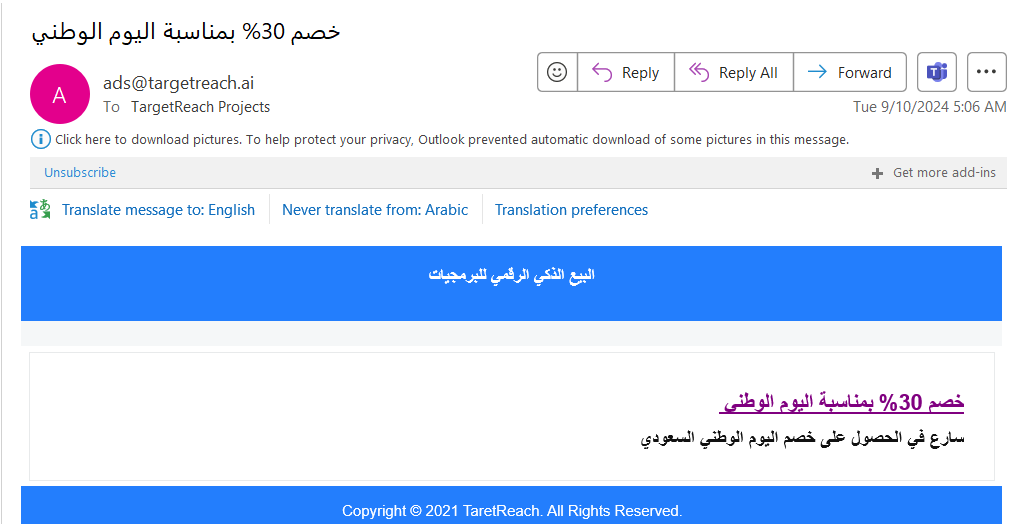Translate message to English
Image resolution: width=1017 pixels, height=524 pixels.
(x=158, y=210)
